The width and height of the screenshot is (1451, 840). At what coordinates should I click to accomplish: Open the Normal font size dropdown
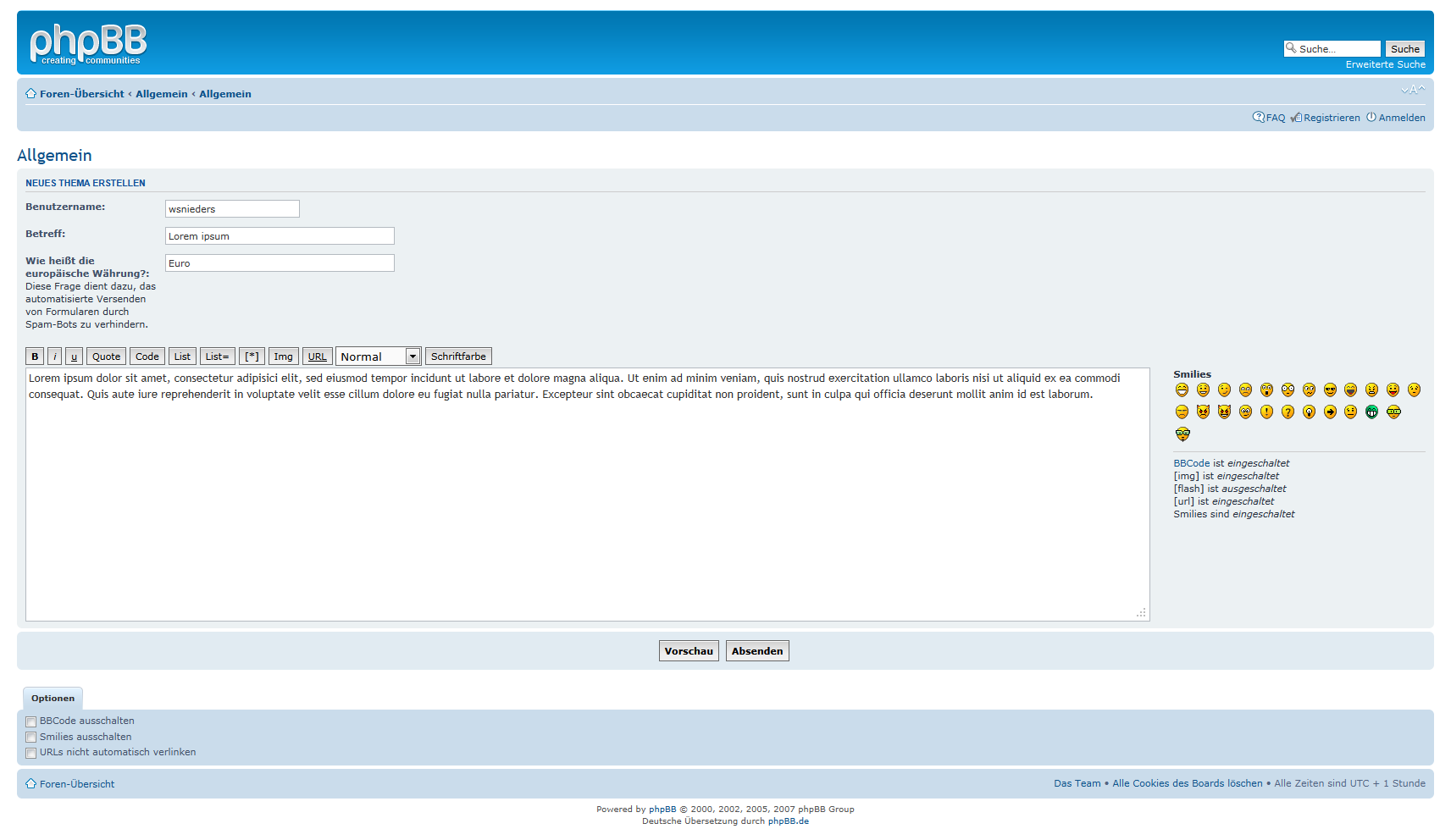pyautogui.click(x=378, y=356)
